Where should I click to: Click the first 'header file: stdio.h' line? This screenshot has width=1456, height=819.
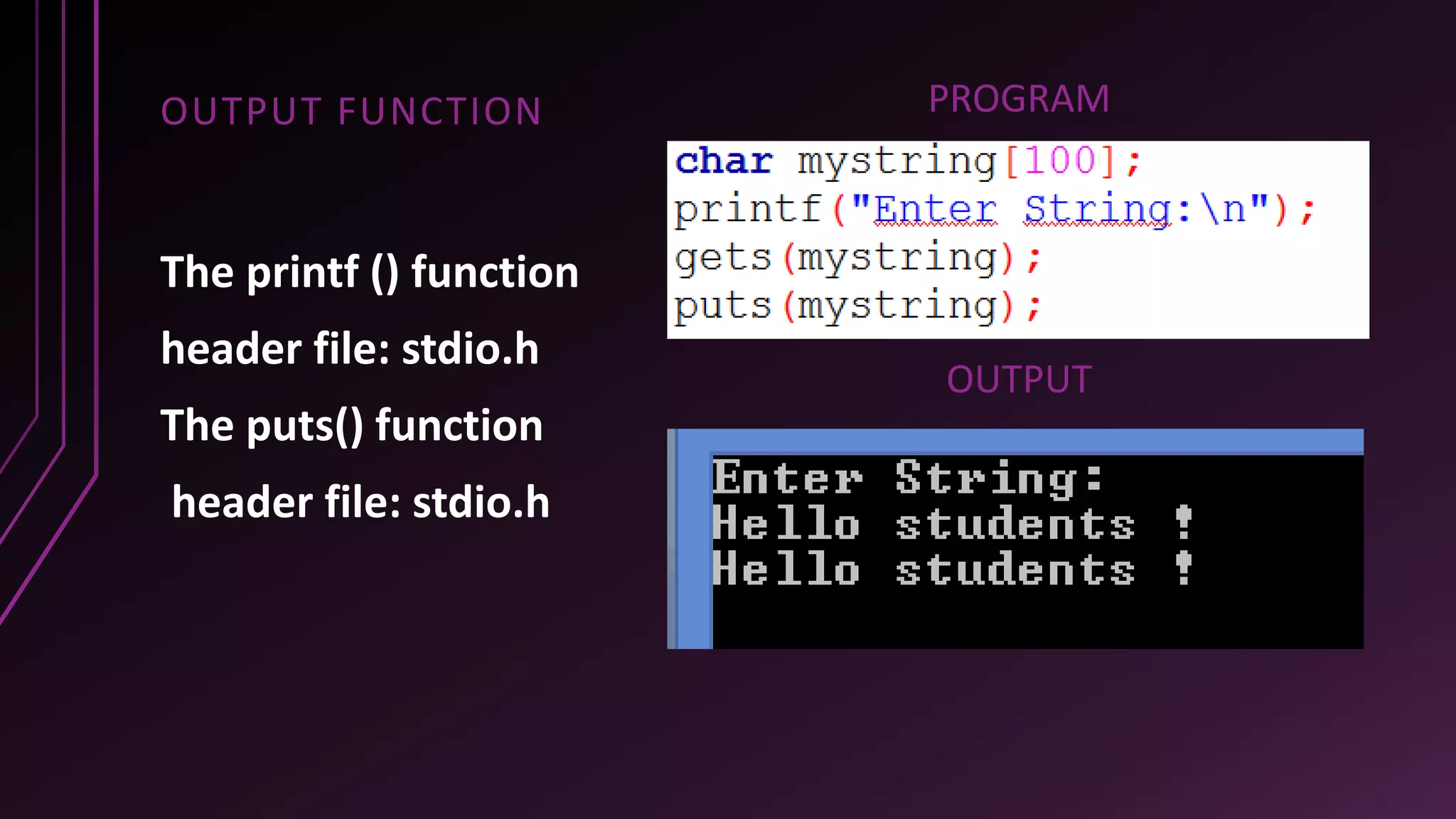tap(349, 349)
